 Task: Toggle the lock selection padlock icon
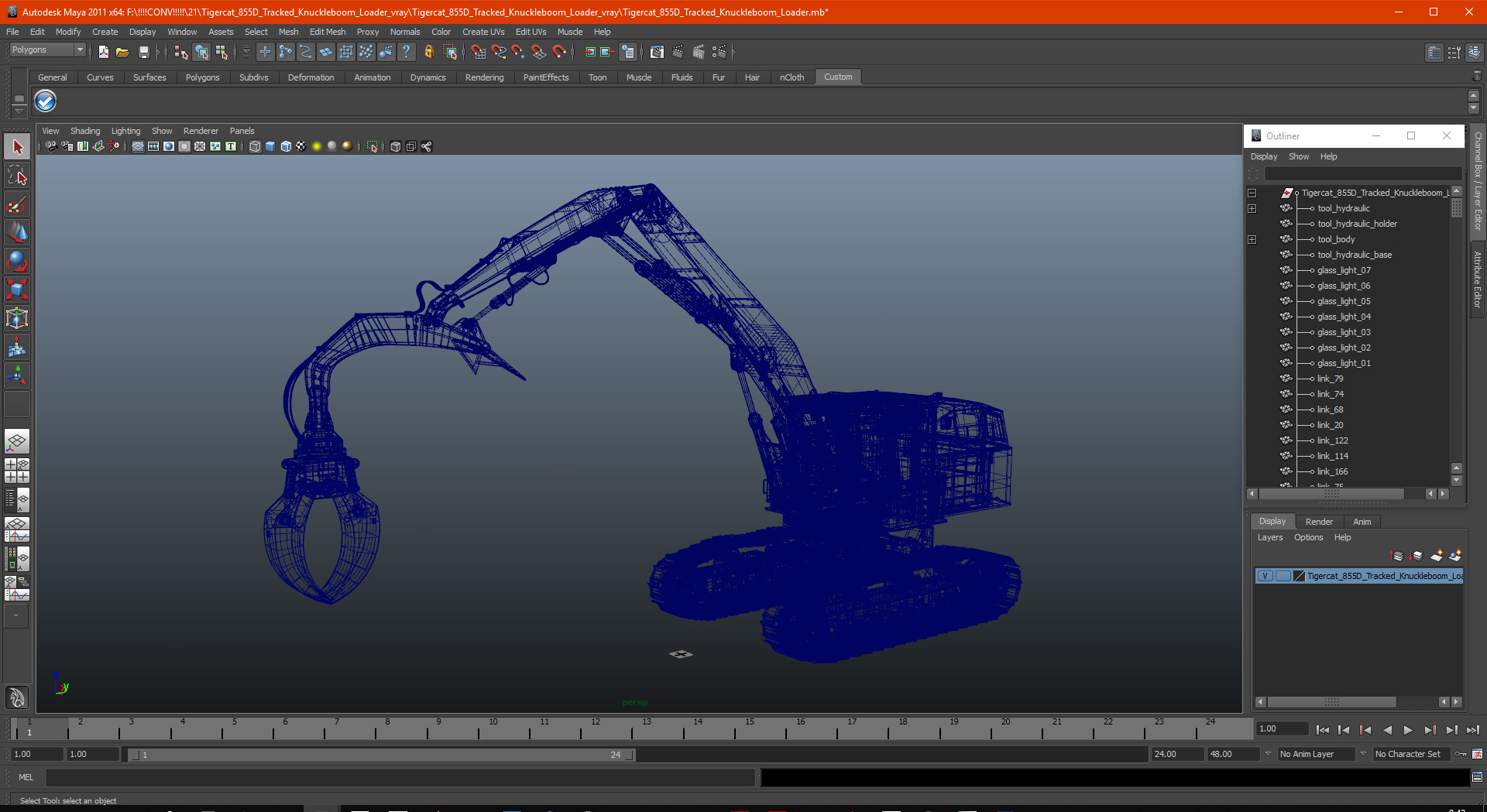tap(428, 52)
